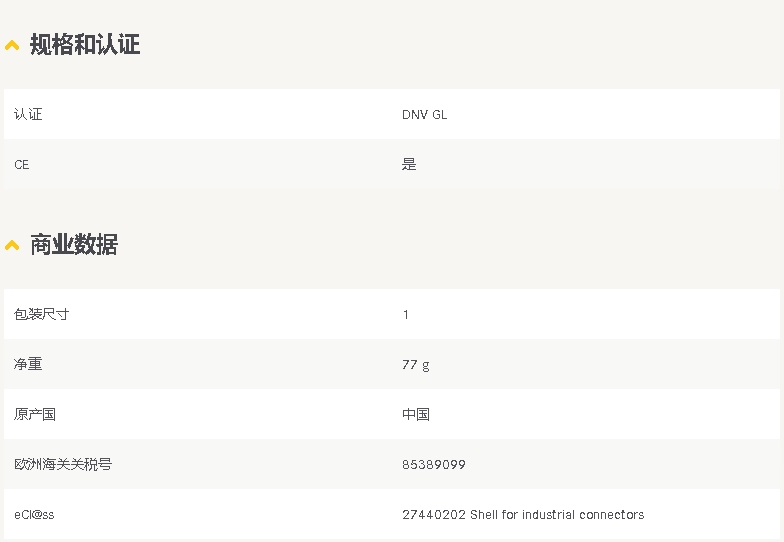
Task: Click the 77 g net weight value
Action: (416, 364)
